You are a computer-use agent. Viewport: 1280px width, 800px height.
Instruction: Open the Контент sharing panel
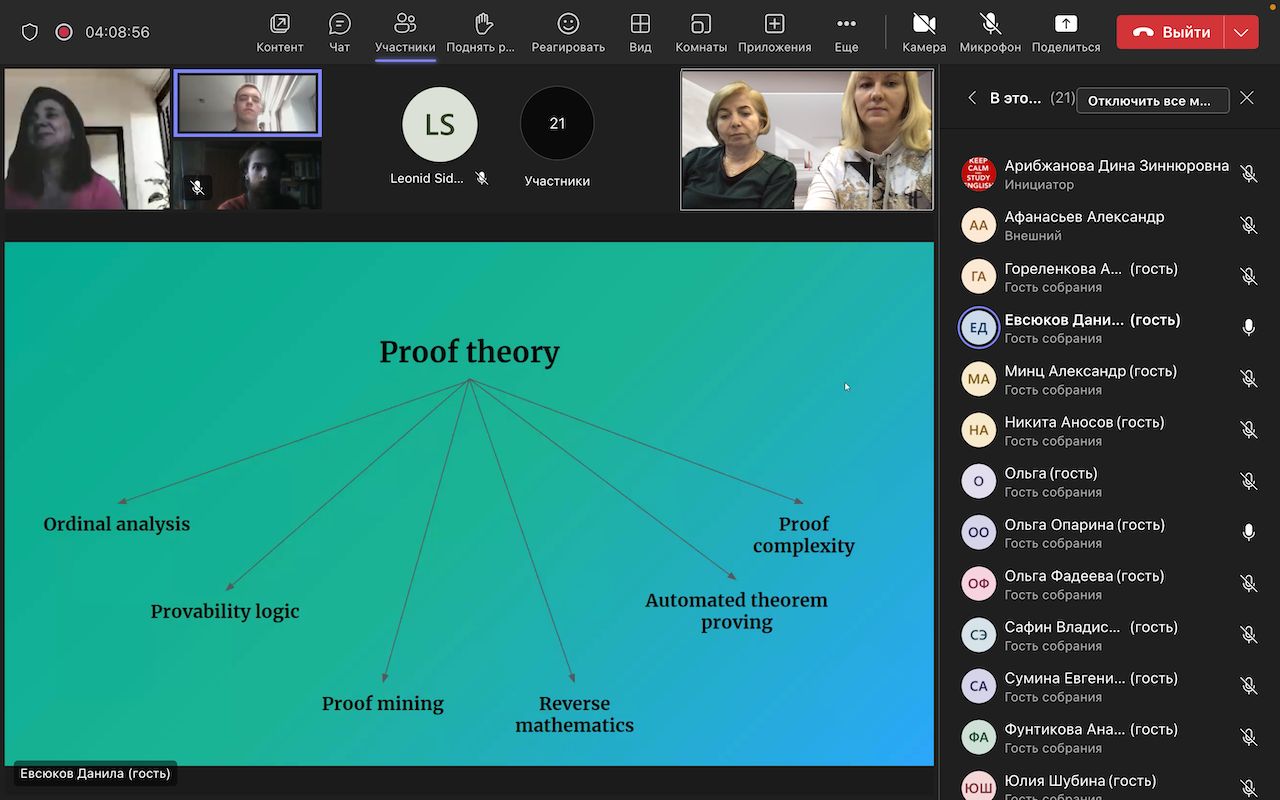coord(279,32)
